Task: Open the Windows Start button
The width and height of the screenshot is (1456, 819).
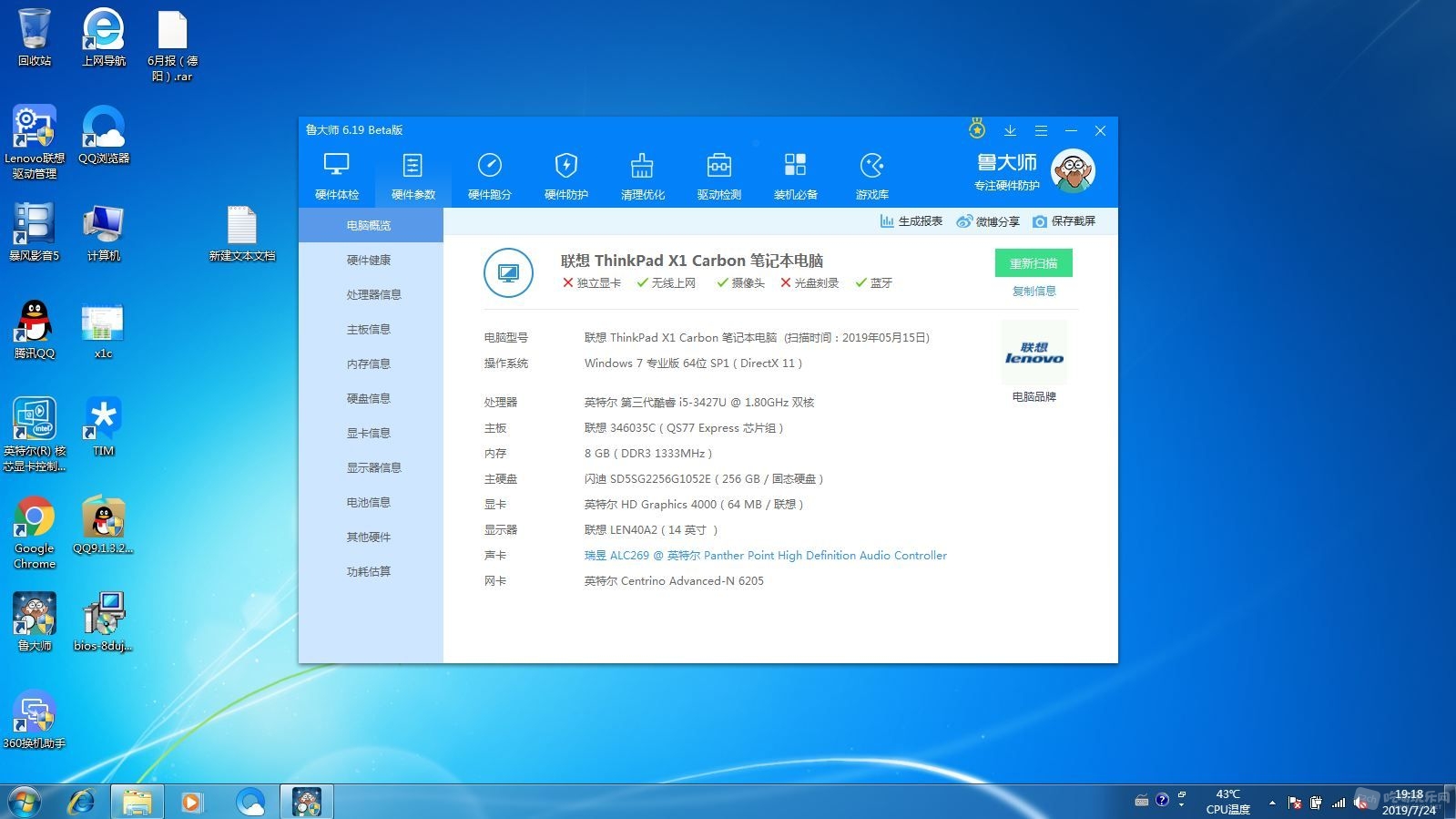Action: [25, 802]
